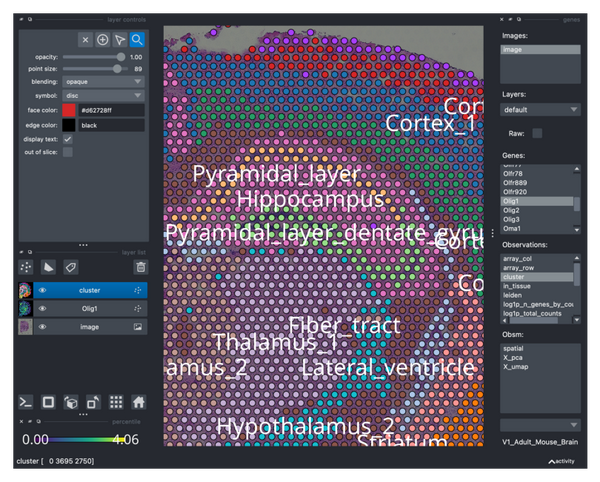Open the blending mode dropdown
600x482 pixels.
click(x=103, y=83)
